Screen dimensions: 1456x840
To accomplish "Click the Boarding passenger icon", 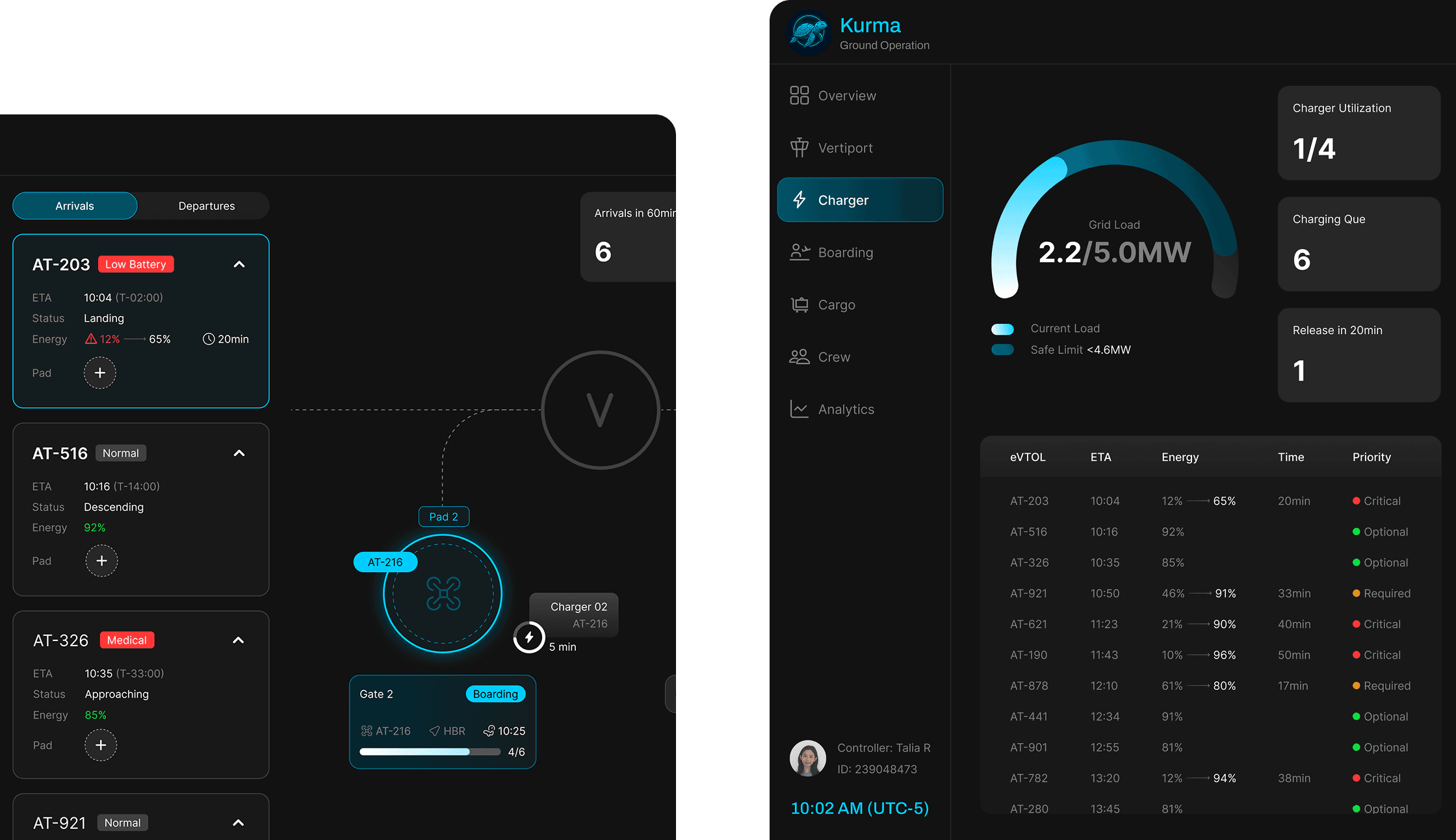I will [799, 252].
